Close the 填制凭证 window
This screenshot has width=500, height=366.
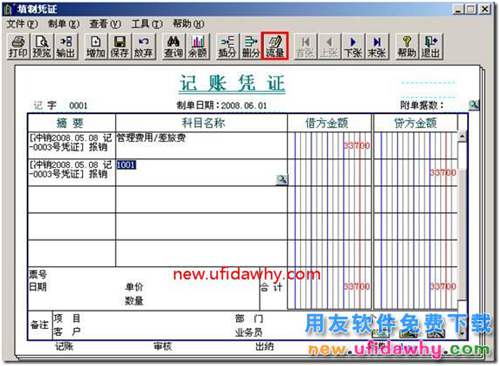(485, 9)
